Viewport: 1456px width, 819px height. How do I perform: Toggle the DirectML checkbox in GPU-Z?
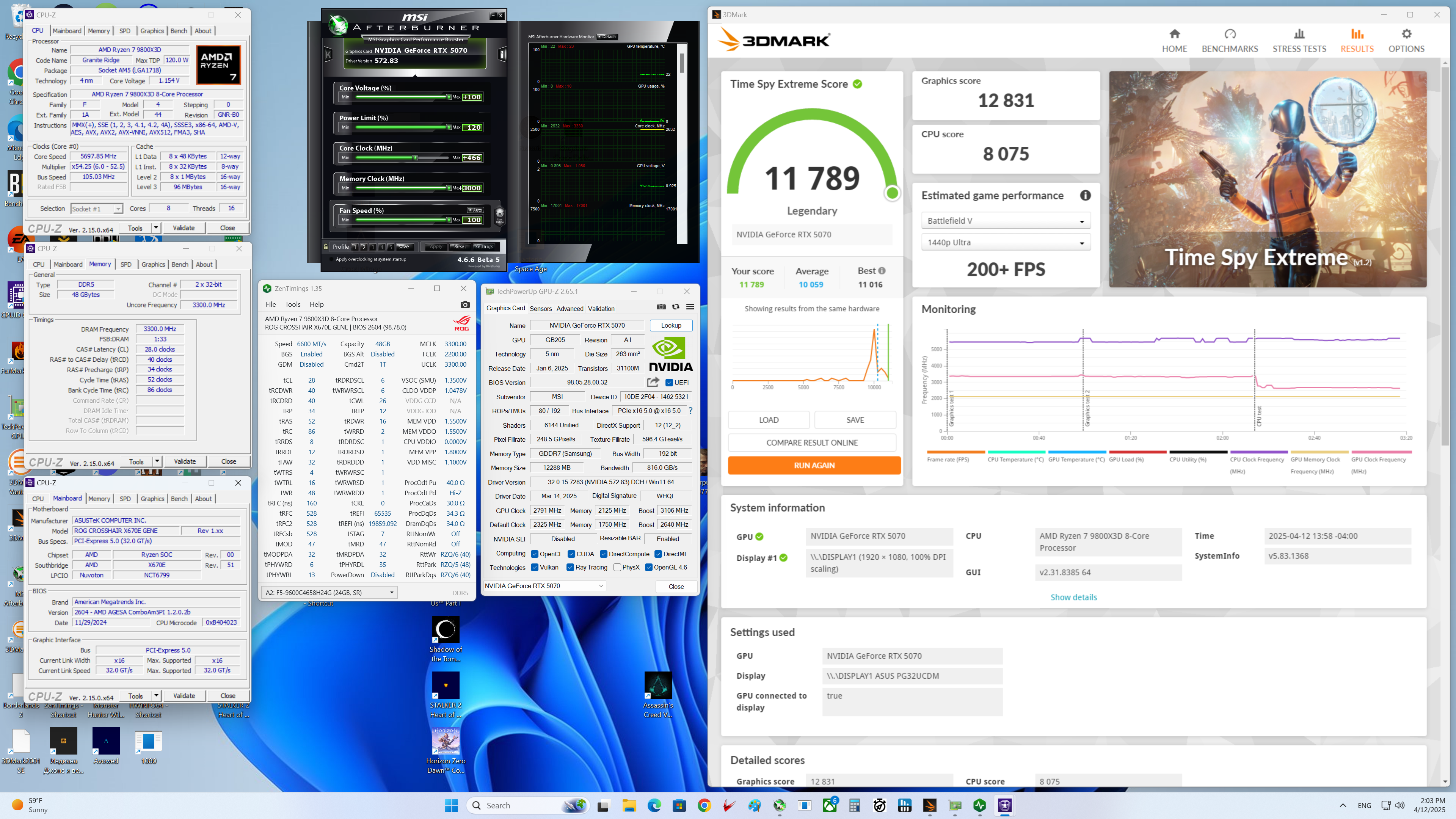(658, 554)
